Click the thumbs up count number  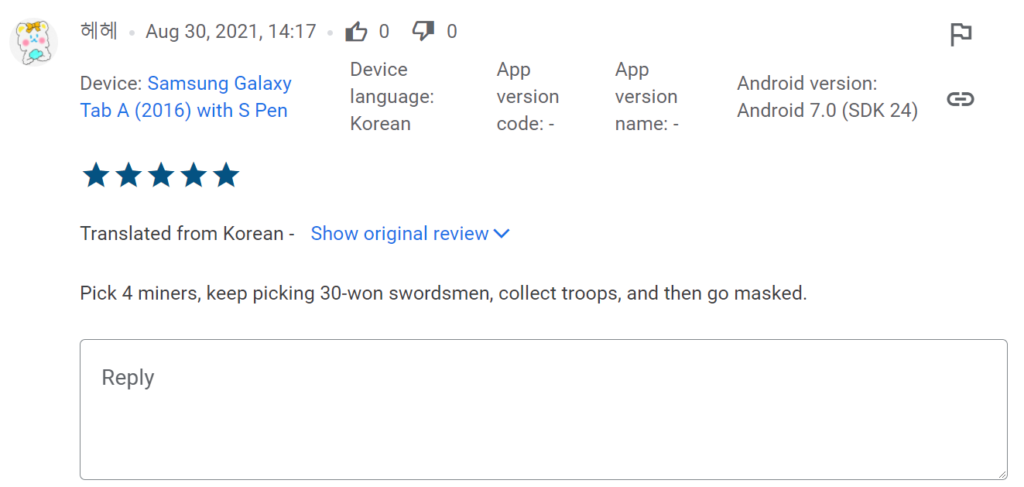pos(384,32)
